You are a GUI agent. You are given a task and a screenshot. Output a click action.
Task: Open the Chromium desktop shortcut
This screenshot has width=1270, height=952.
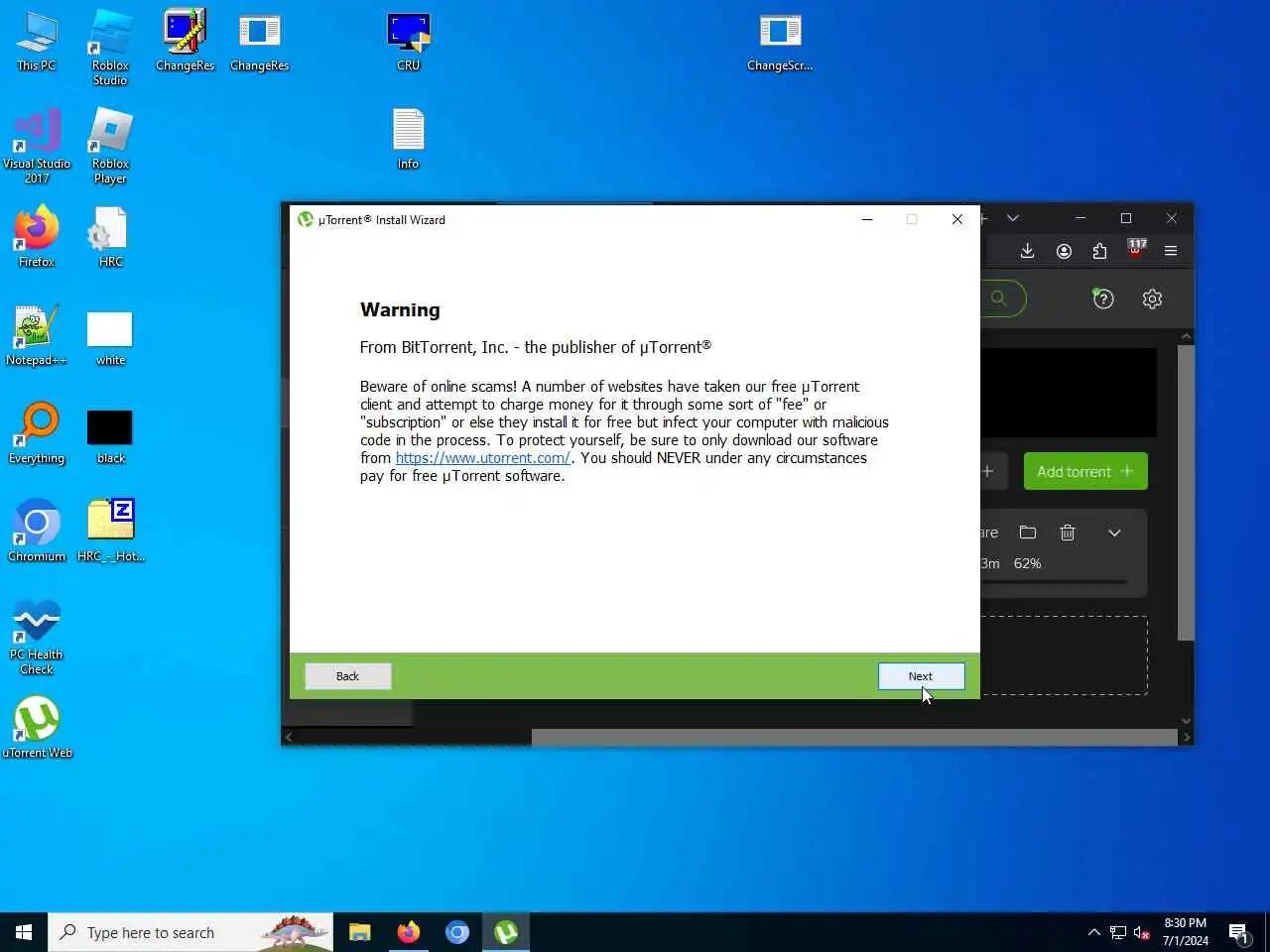click(x=37, y=532)
